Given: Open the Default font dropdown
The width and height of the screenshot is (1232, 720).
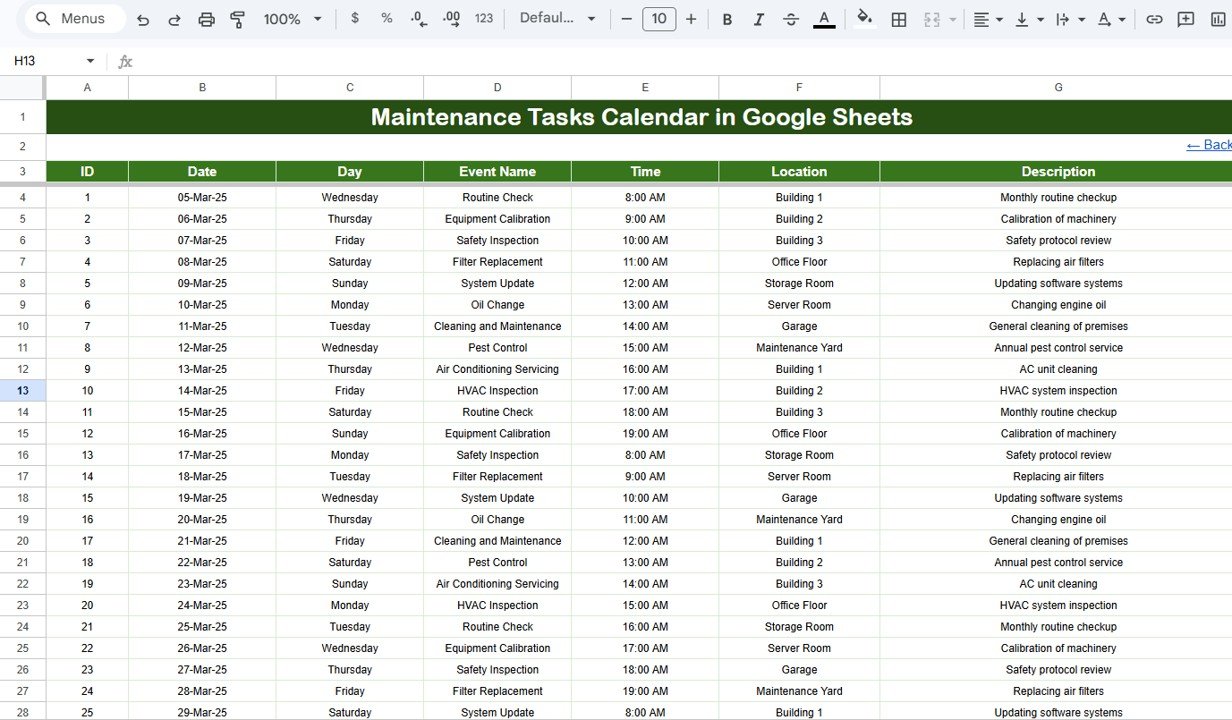Looking at the screenshot, I should coord(557,19).
